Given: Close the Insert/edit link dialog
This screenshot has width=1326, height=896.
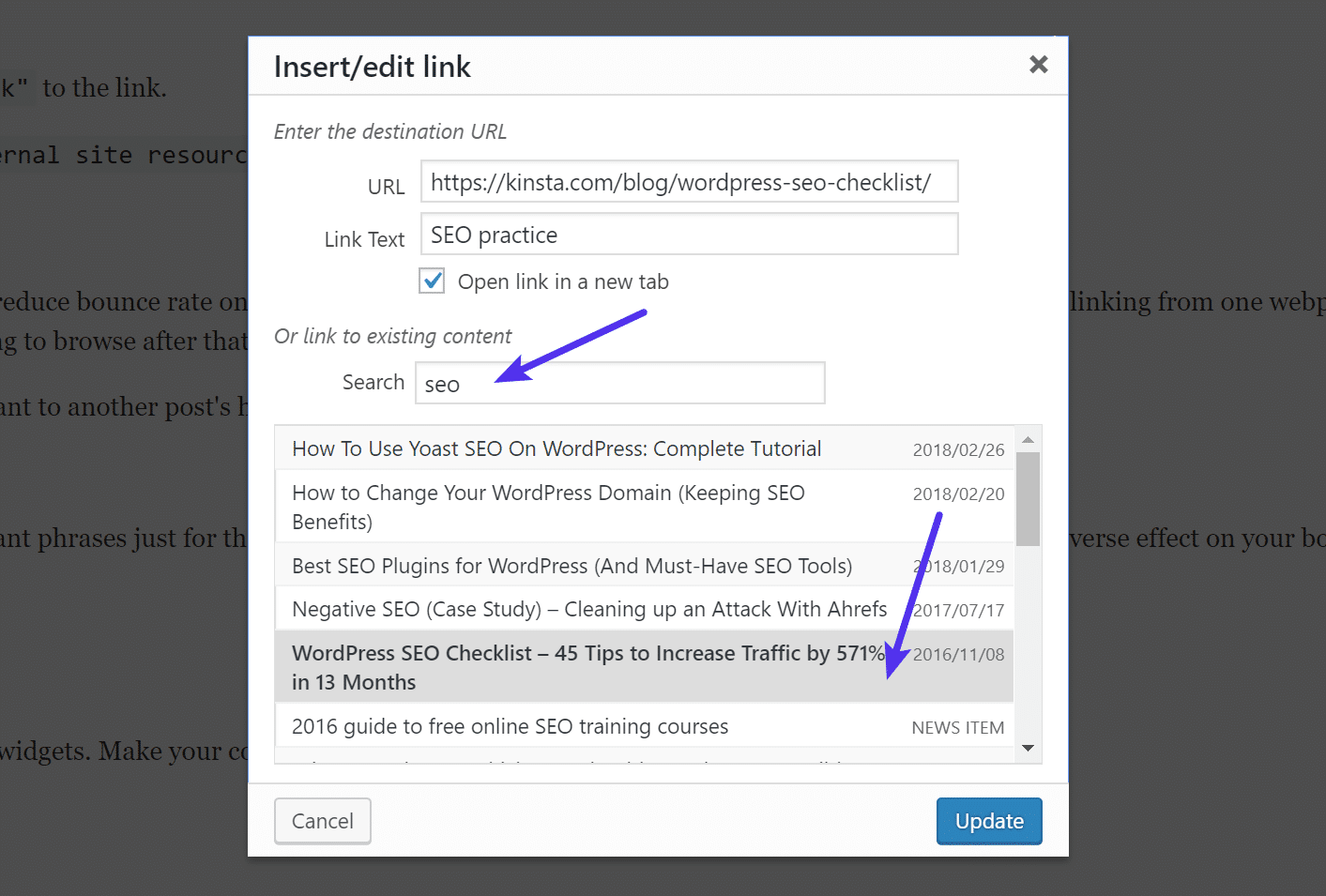Looking at the screenshot, I should pyautogui.click(x=1038, y=65).
